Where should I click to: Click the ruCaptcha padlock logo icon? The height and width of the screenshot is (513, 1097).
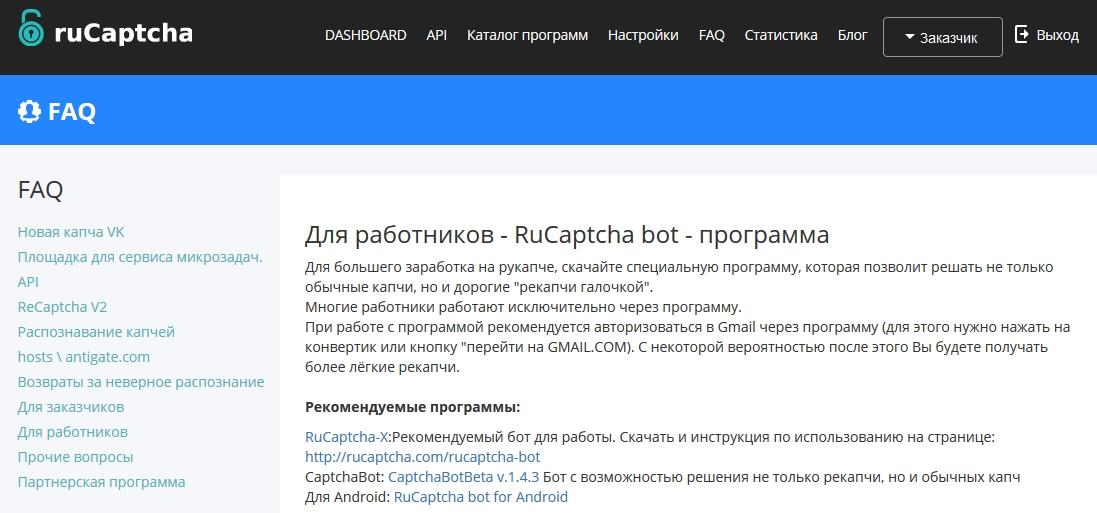coord(31,30)
